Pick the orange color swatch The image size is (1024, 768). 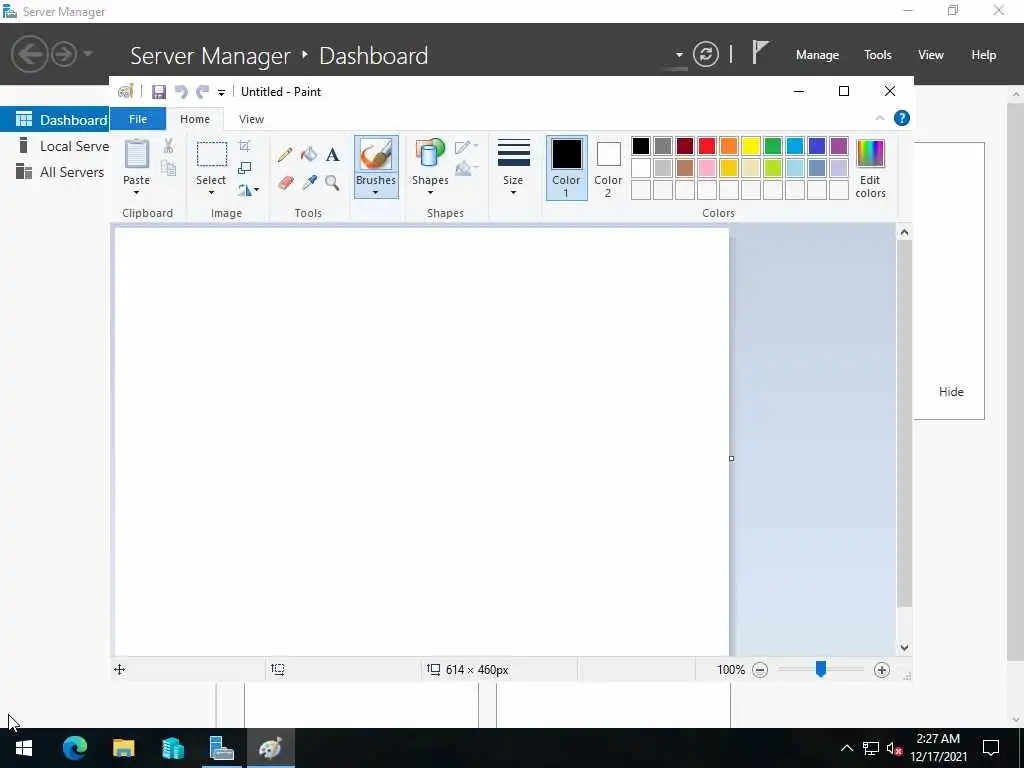coord(729,146)
